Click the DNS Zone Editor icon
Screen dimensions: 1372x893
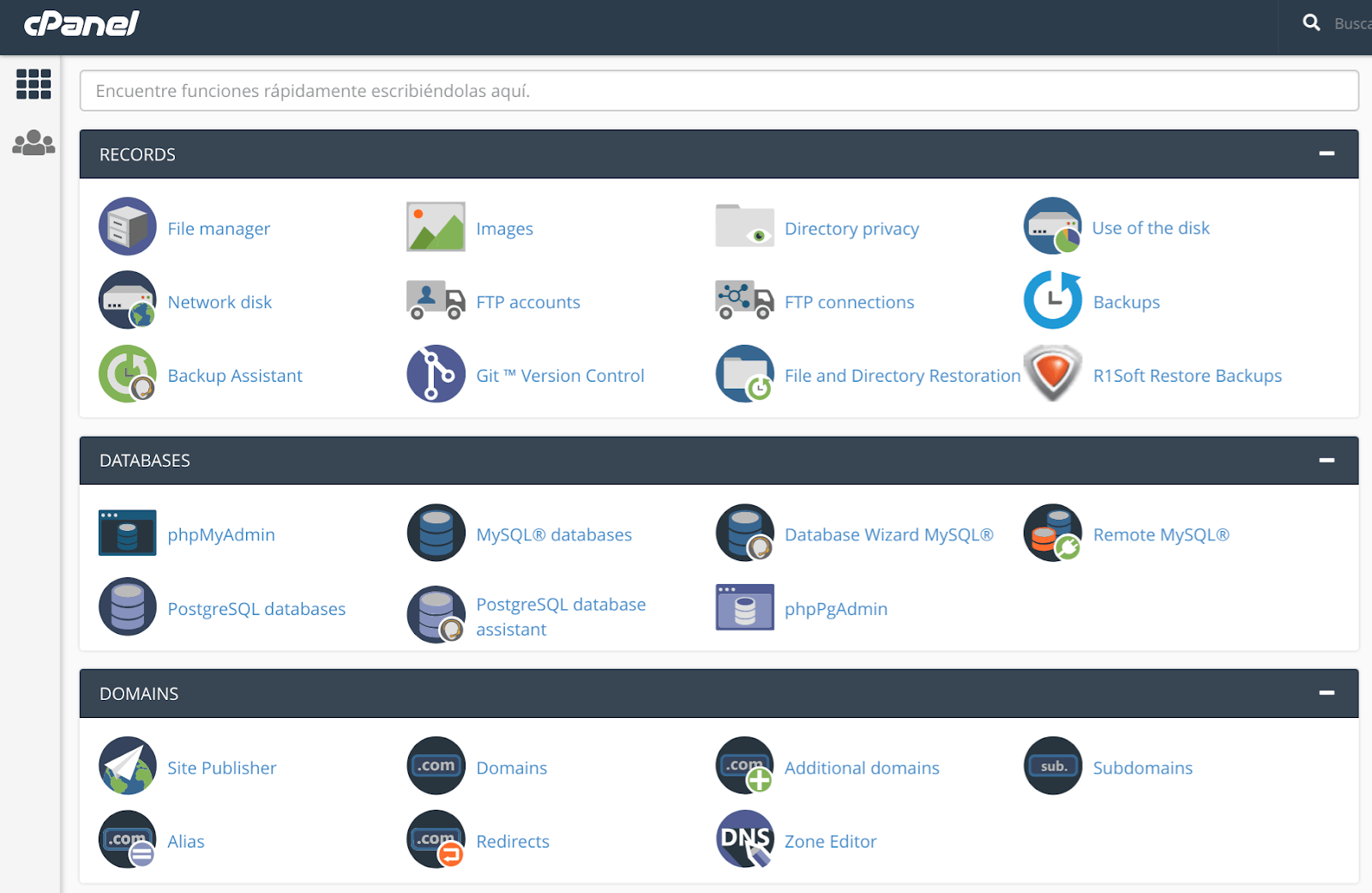click(x=744, y=840)
